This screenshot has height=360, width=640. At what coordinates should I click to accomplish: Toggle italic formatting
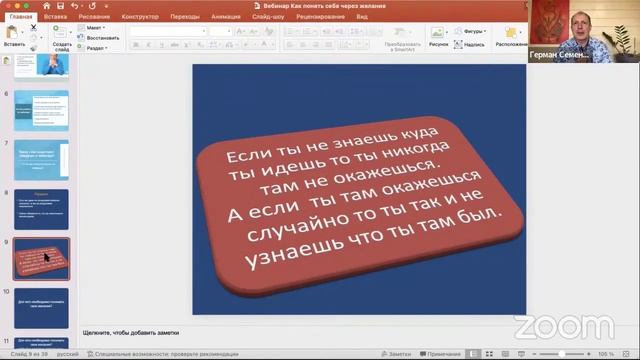[149, 44]
